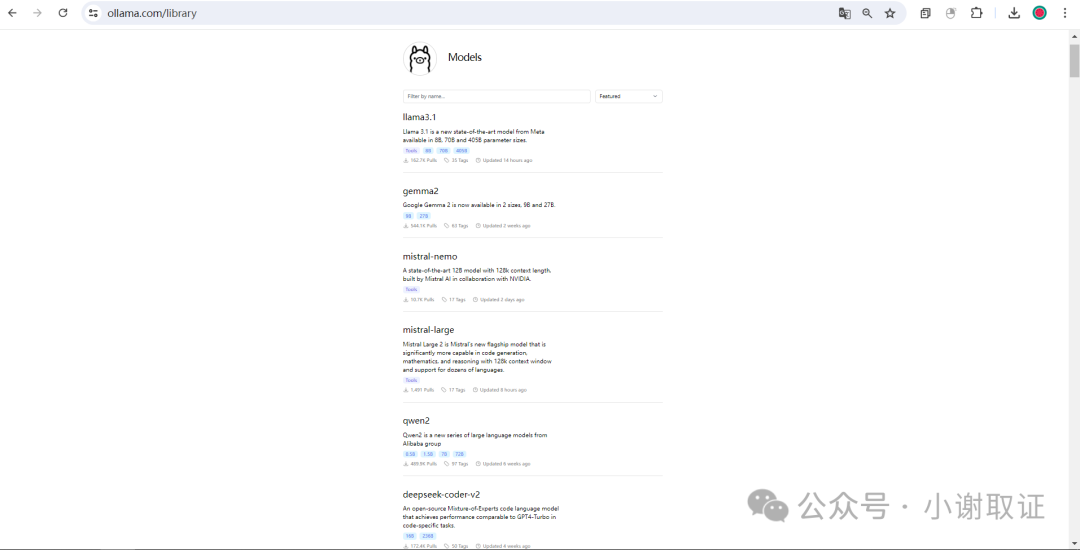Click the 405B tag under llama3.1
The width and height of the screenshot is (1080, 550).
pos(461,151)
